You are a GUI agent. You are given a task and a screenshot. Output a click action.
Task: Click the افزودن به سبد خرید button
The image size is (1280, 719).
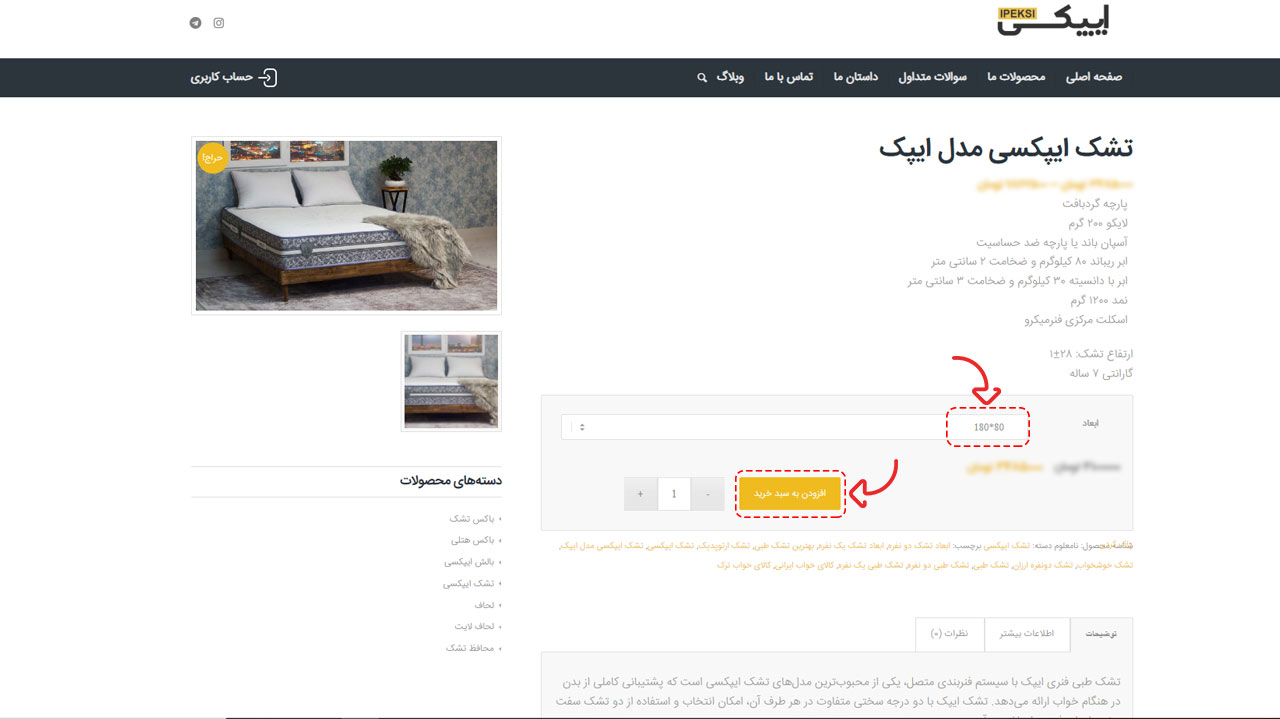pos(790,494)
